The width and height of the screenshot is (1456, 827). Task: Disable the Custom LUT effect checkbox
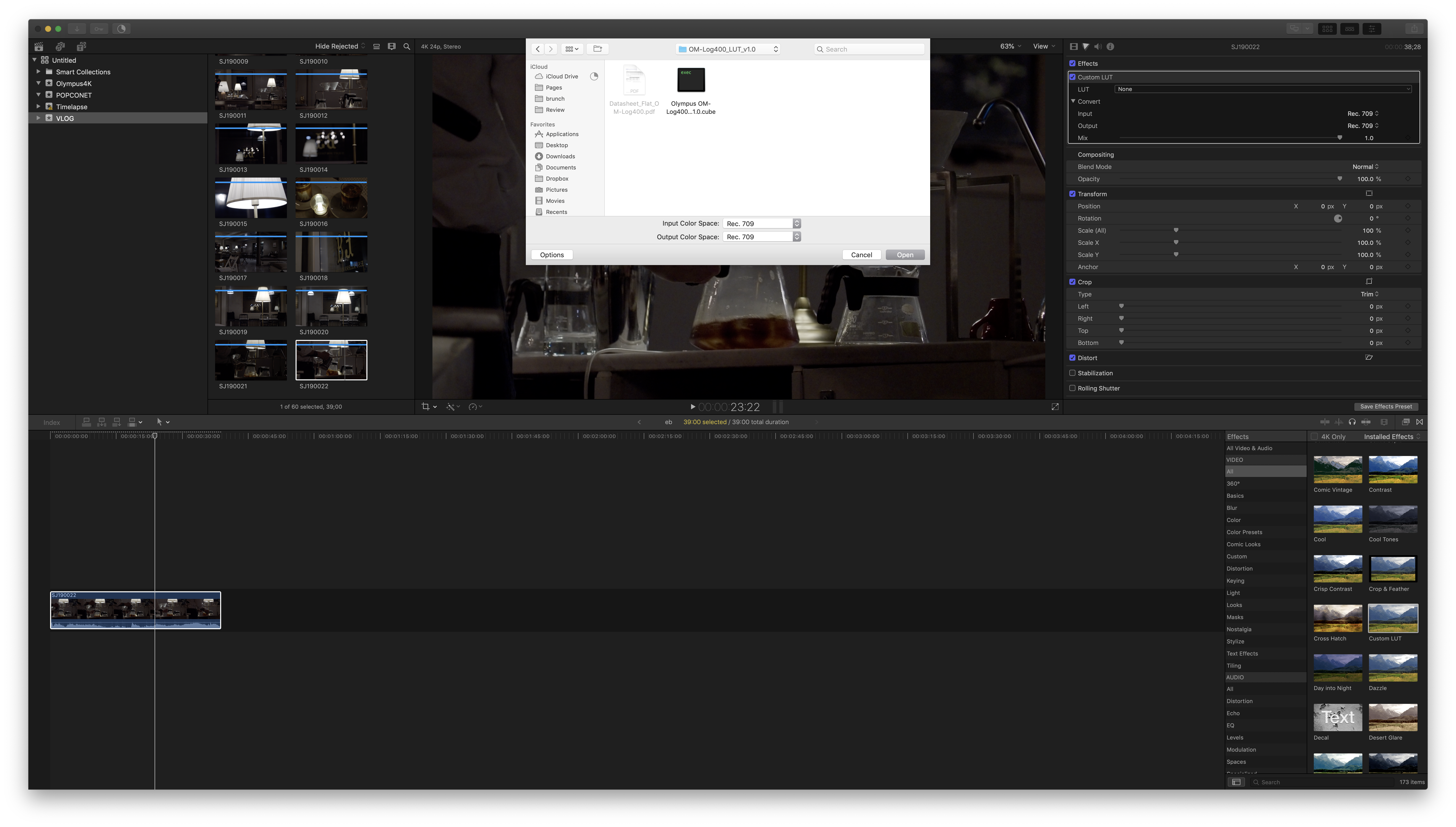click(1072, 77)
